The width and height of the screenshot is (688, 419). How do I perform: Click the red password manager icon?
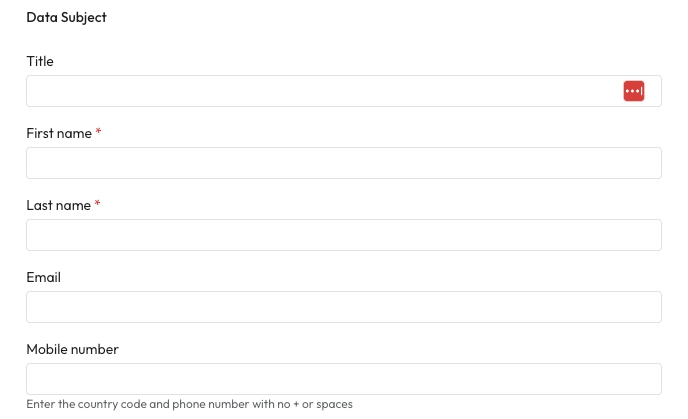pos(634,91)
